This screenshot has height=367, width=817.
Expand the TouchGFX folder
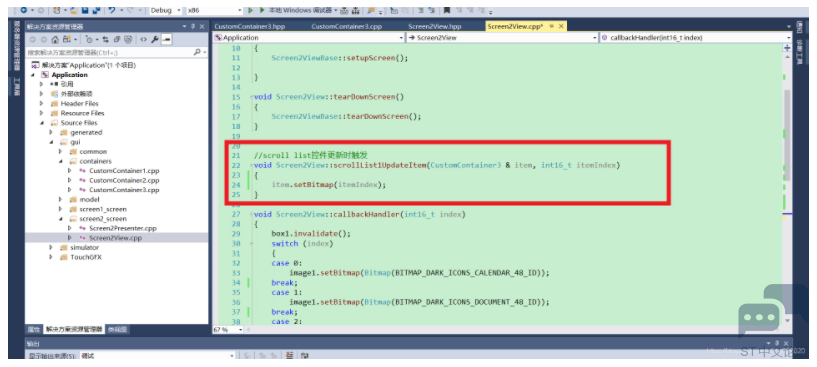[51, 257]
